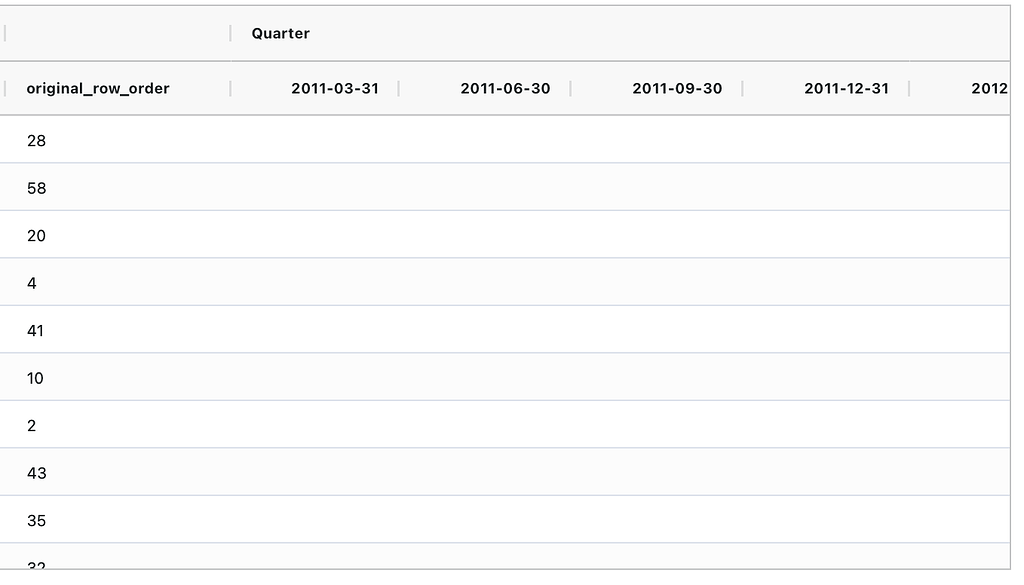
Task: Click the resize handle right of original_row_order header
Action: 230,88
